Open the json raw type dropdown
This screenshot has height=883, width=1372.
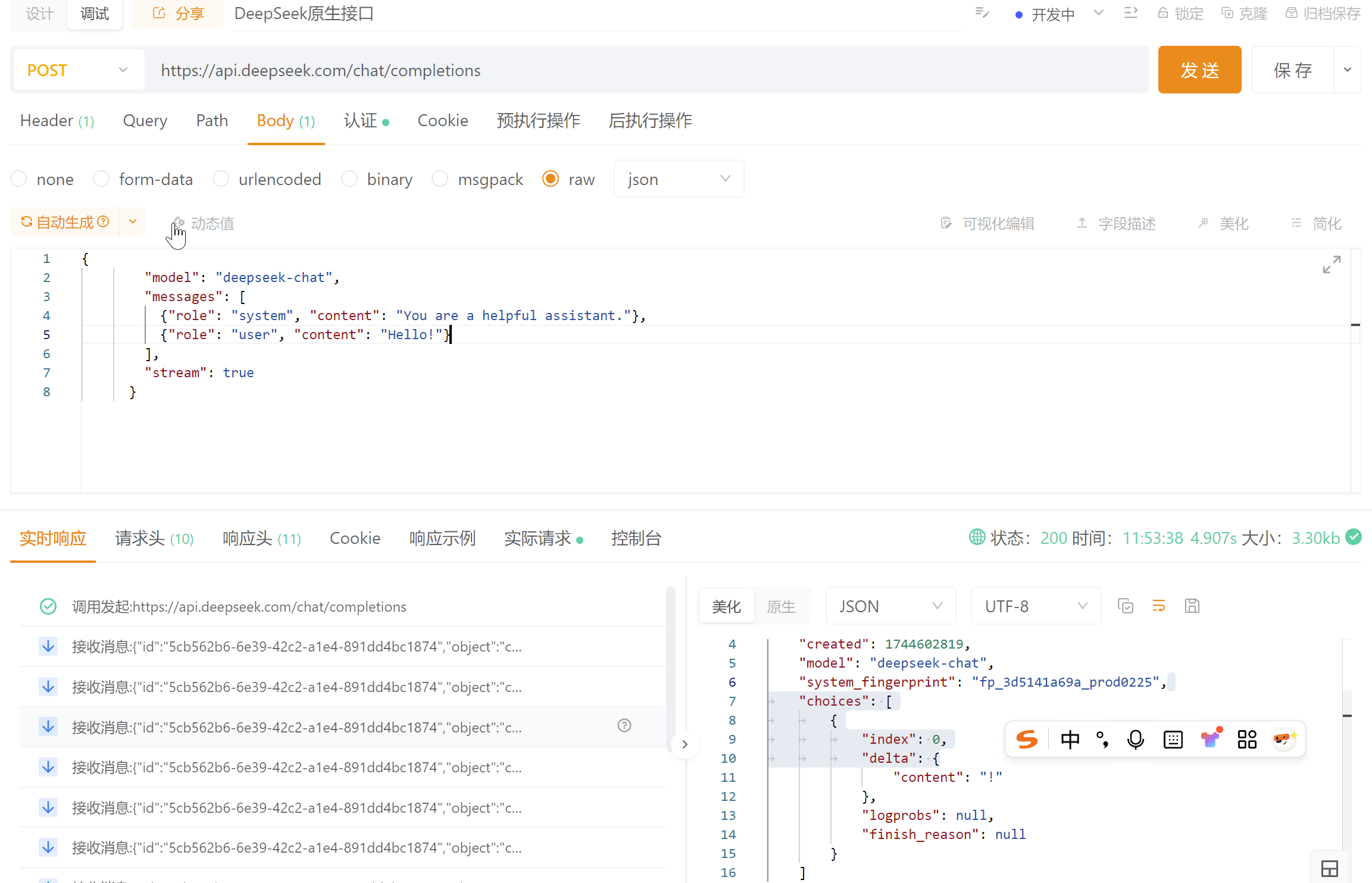679,179
